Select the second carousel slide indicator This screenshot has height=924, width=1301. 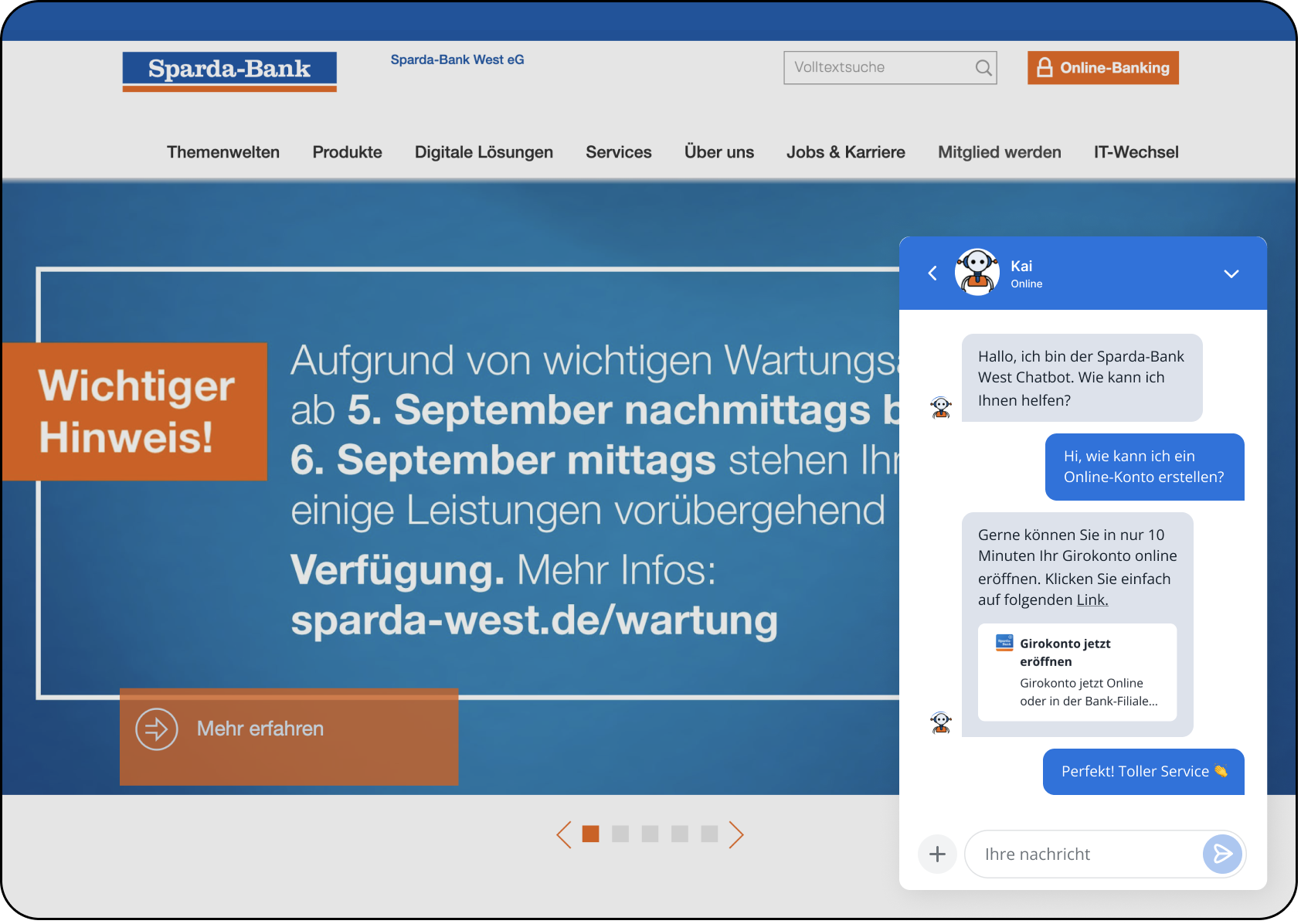pyautogui.click(x=620, y=834)
